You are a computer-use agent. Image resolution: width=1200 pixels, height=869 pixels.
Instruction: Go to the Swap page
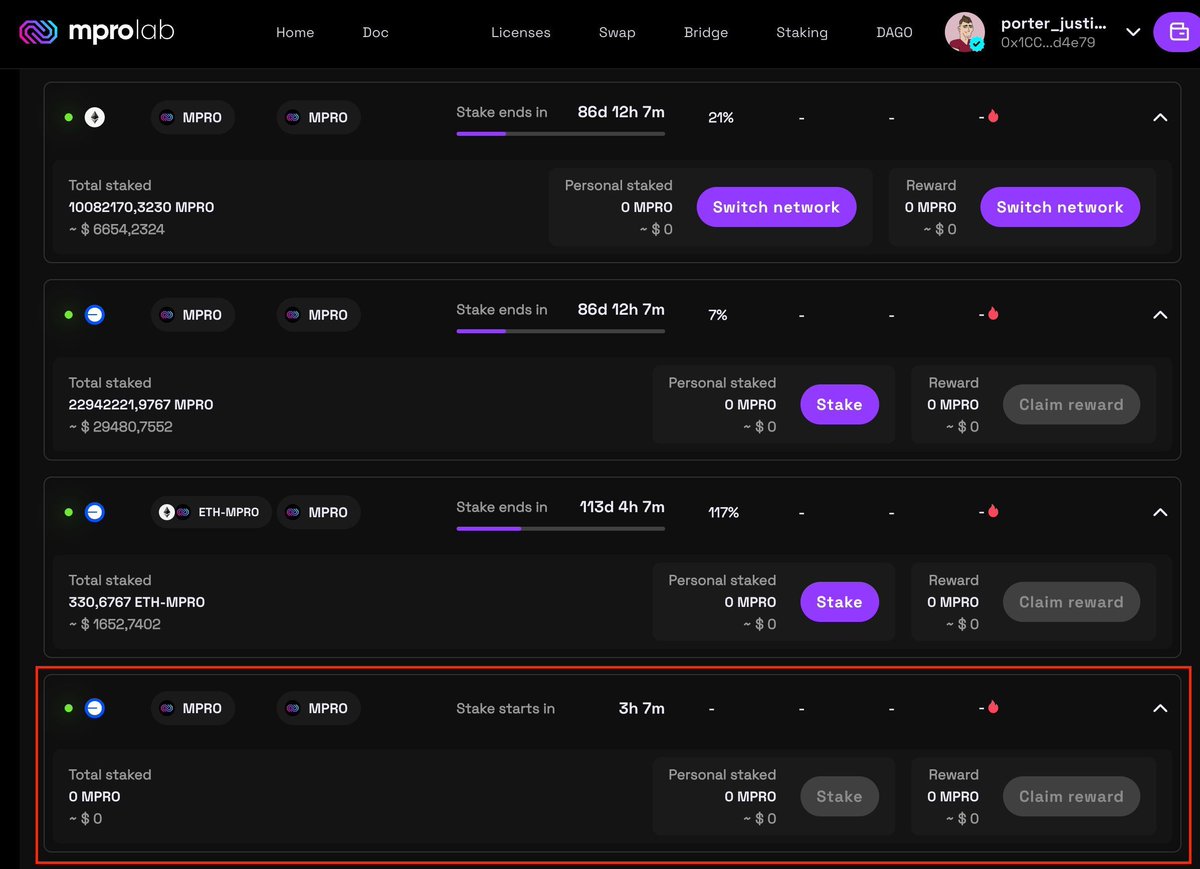tap(617, 32)
